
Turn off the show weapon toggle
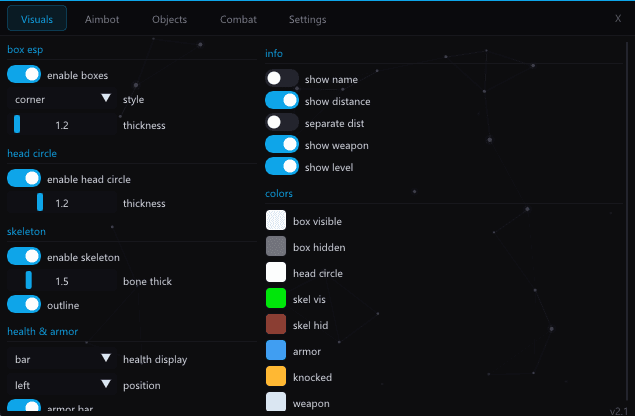coord(282,144)
